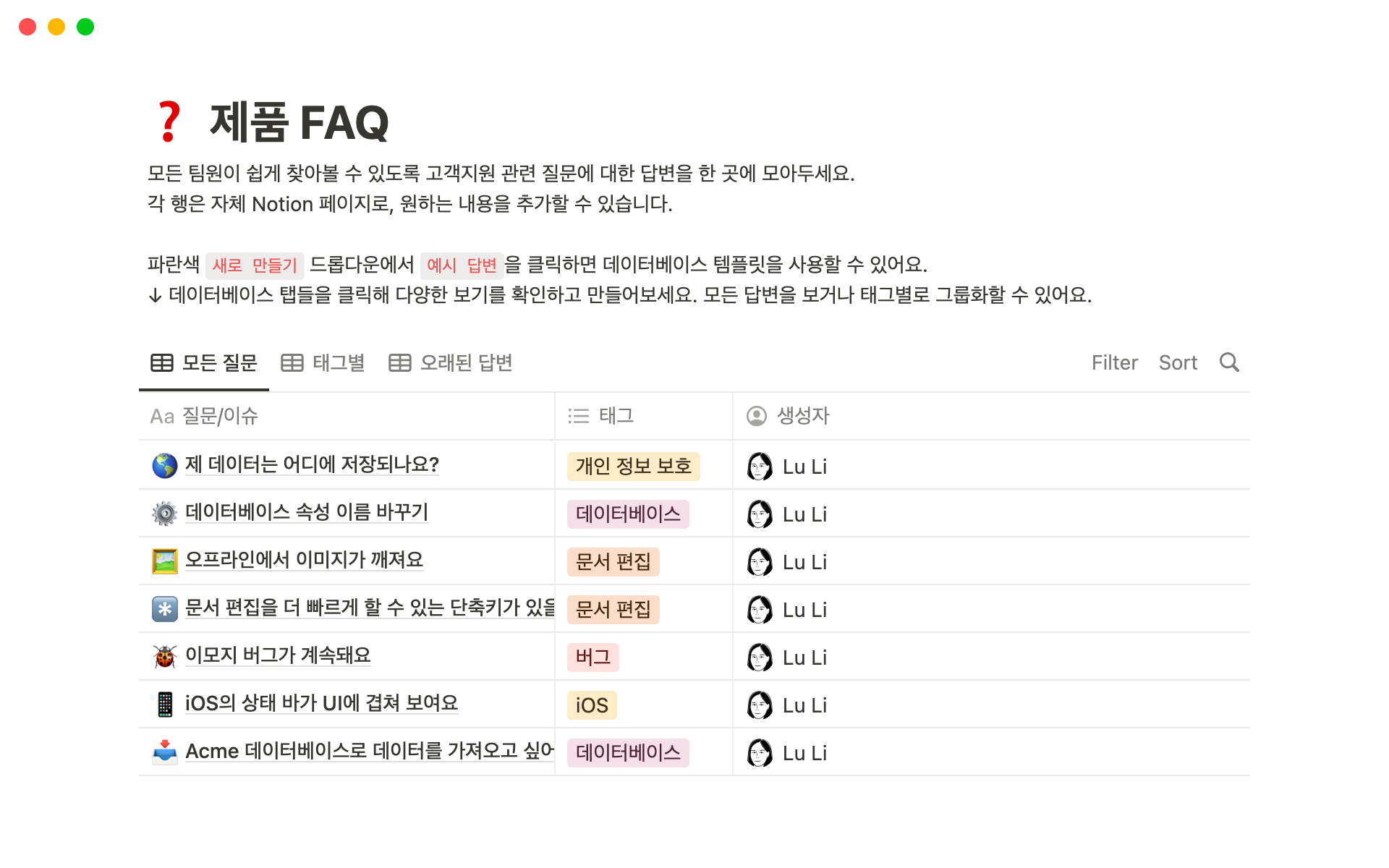Open the 생성자 column header menu

pyautogui.click(x=802, y=416)
